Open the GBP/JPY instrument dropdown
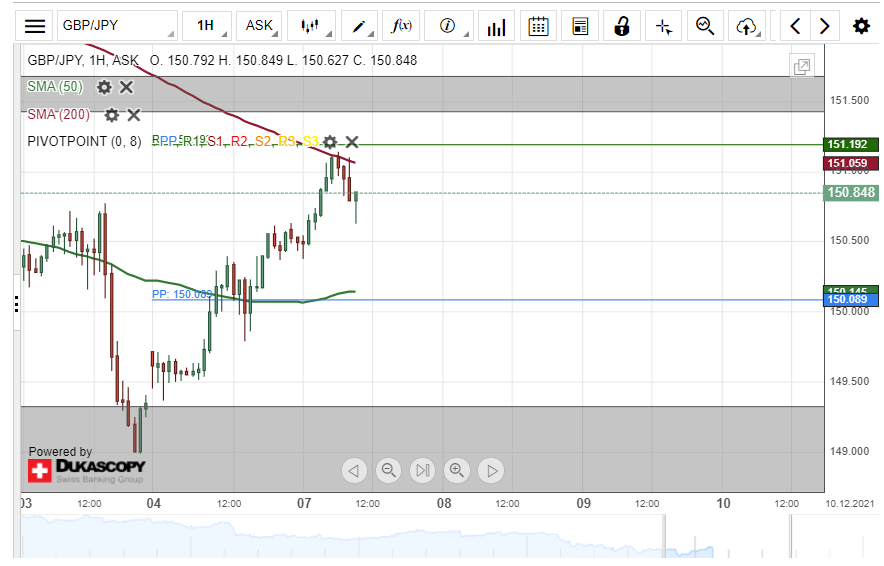Image resolution: width=884 pixels, height=566 pixels. point(116,26)
